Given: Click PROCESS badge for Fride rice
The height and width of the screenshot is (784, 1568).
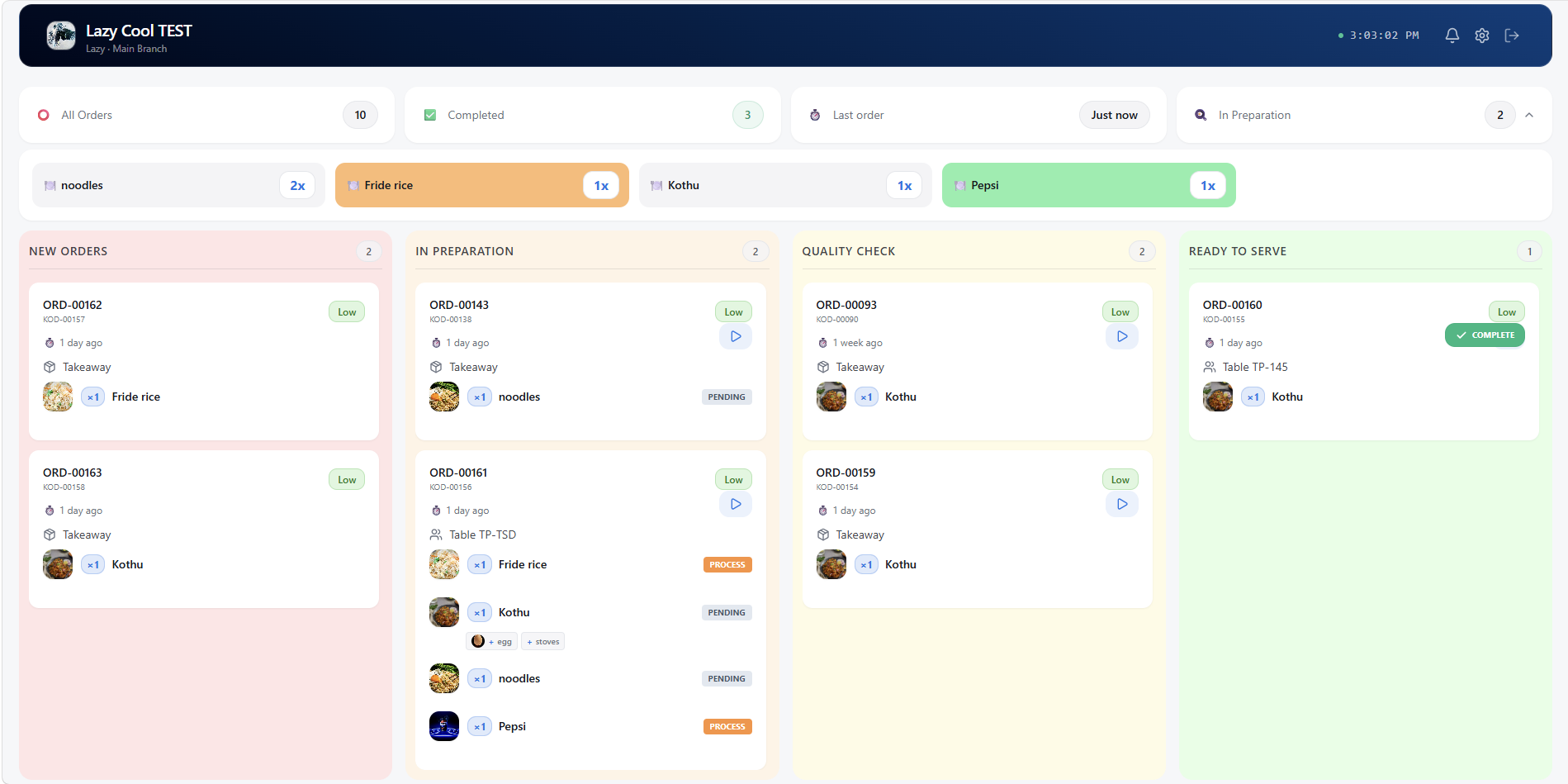Looking at the screenshot, I should pyautogui.click(x=727, y=565).
